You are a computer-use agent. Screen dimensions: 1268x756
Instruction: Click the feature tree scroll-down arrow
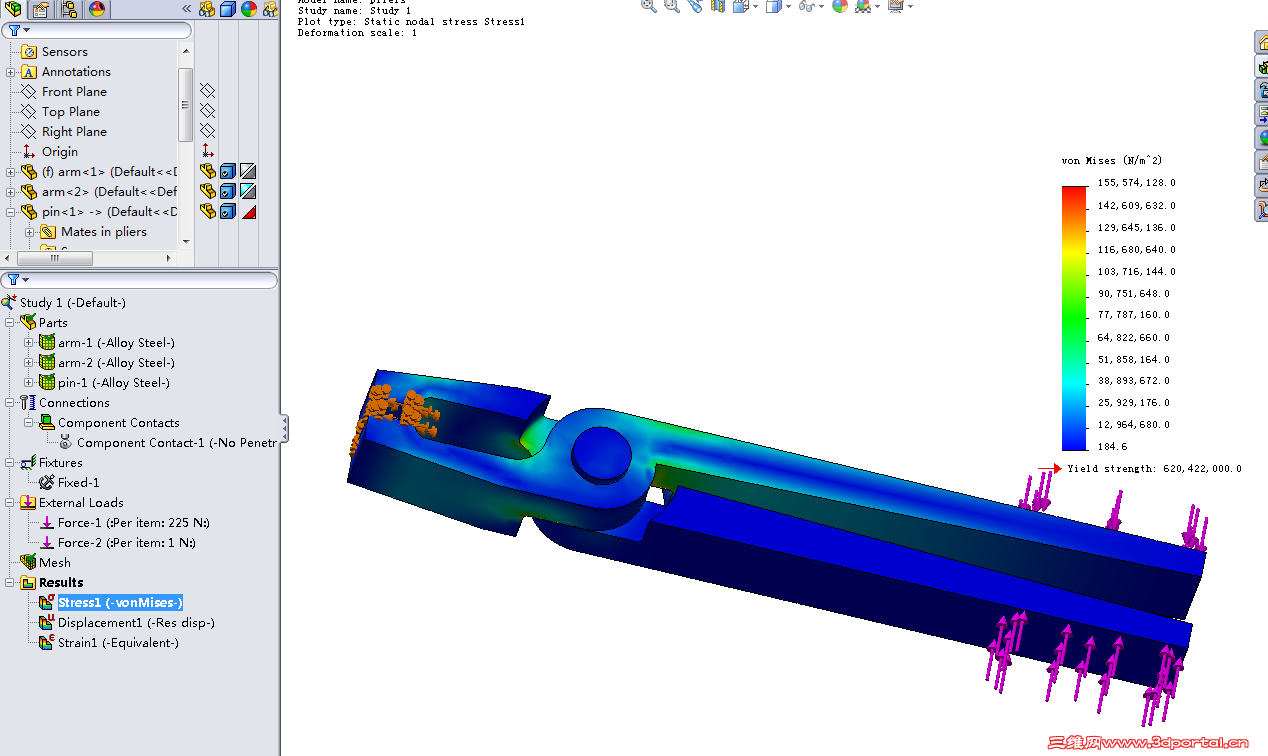pos(185,243)
